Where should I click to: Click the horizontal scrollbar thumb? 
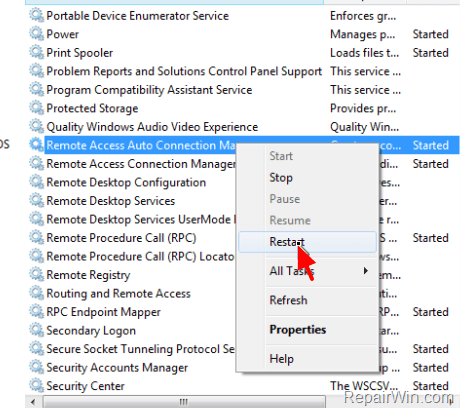pyautogui.click(x=184, y=402)
